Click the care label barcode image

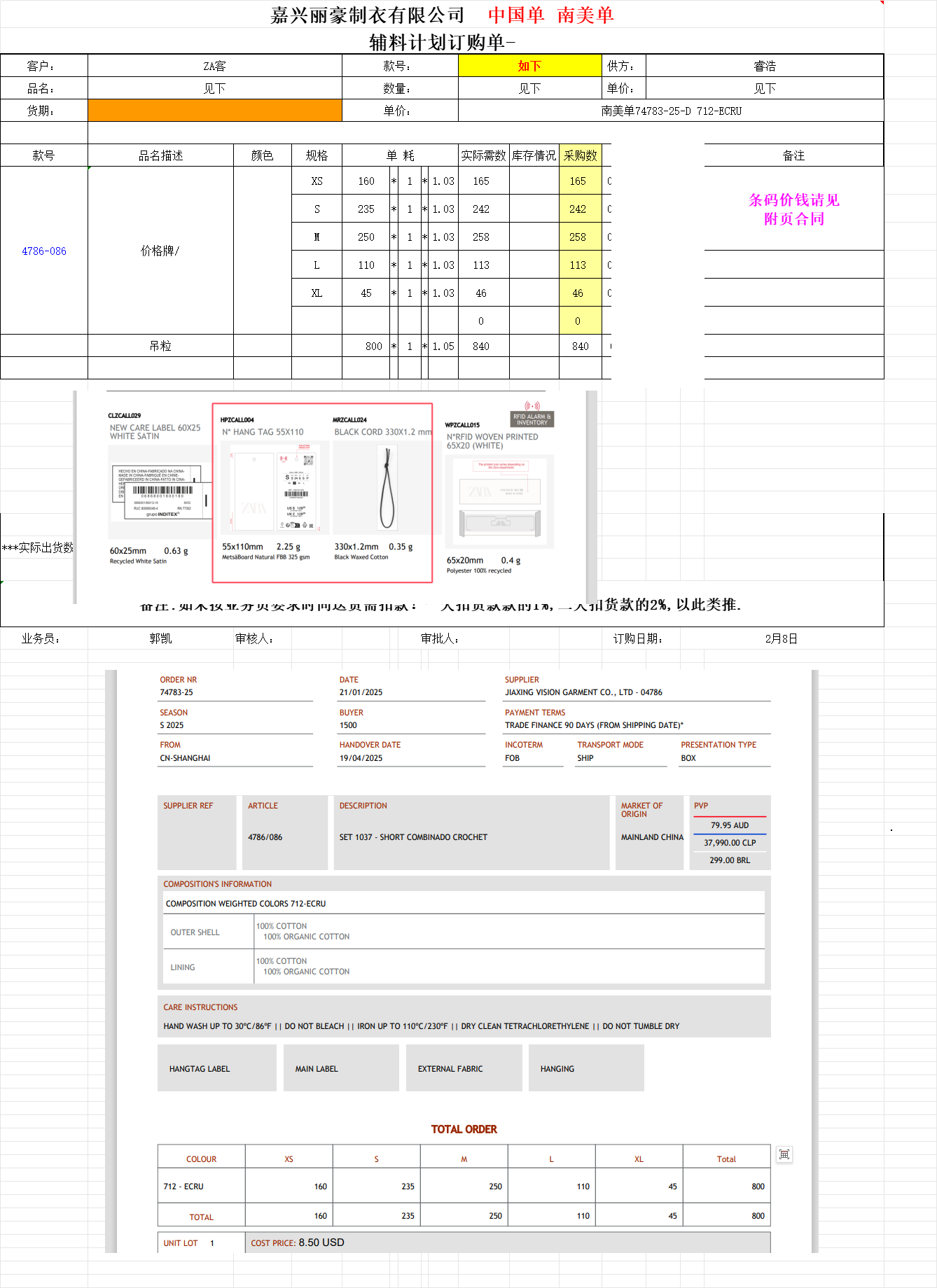(x=160, y=492)
